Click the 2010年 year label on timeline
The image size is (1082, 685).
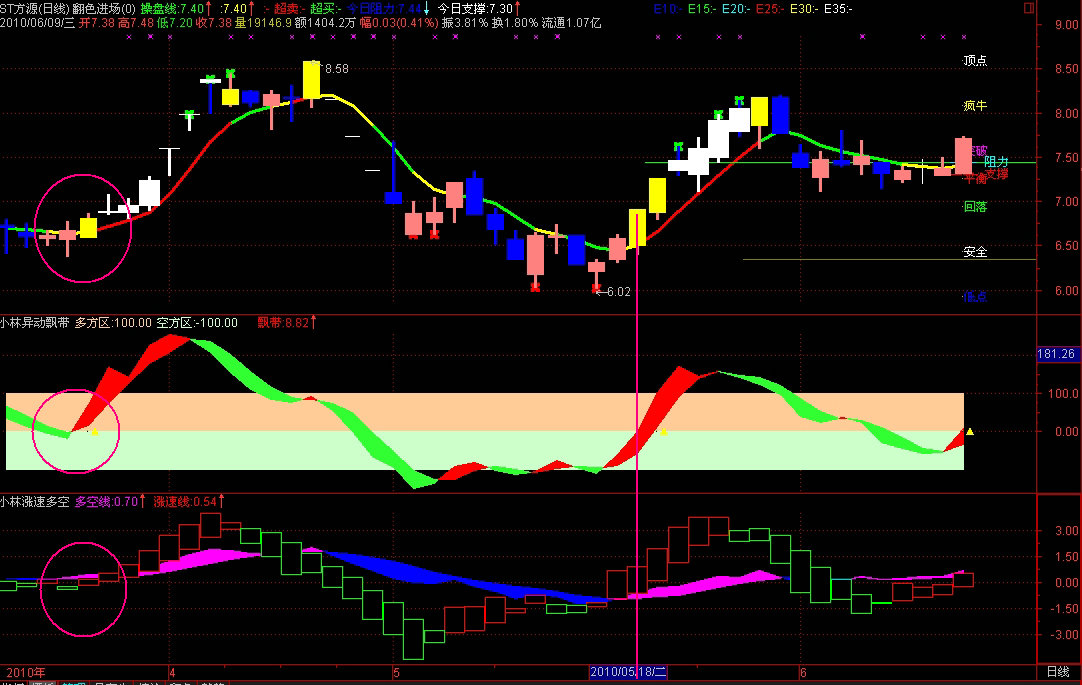tap(22, 671)
